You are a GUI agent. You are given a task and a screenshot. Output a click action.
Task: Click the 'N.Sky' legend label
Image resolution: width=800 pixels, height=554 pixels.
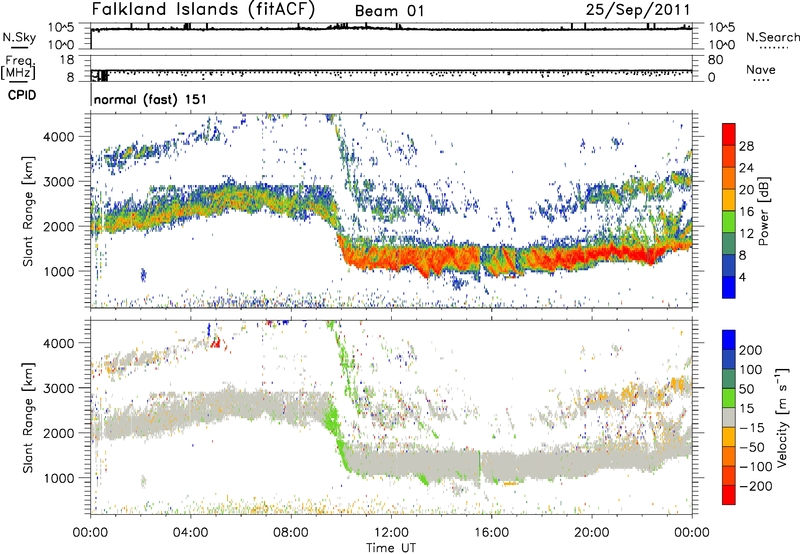point(19,37)
